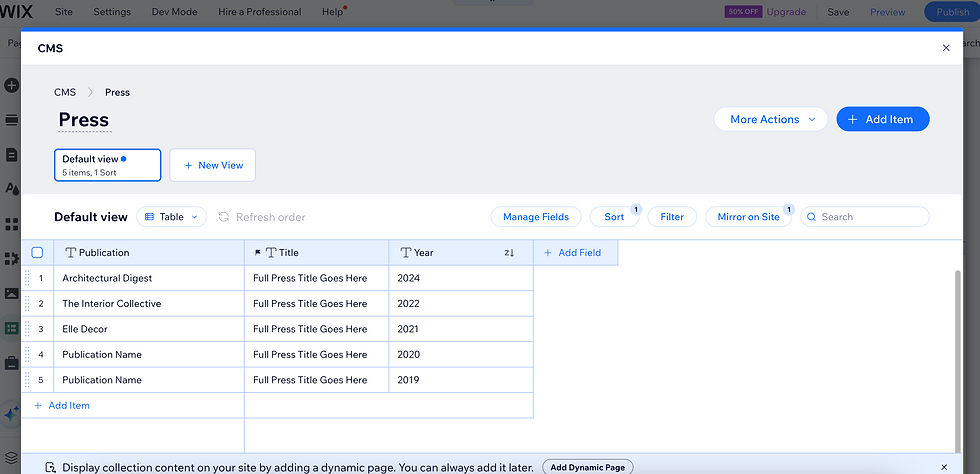
Task: Click the dynamic page info icon in banner
Action: (51, 467)
